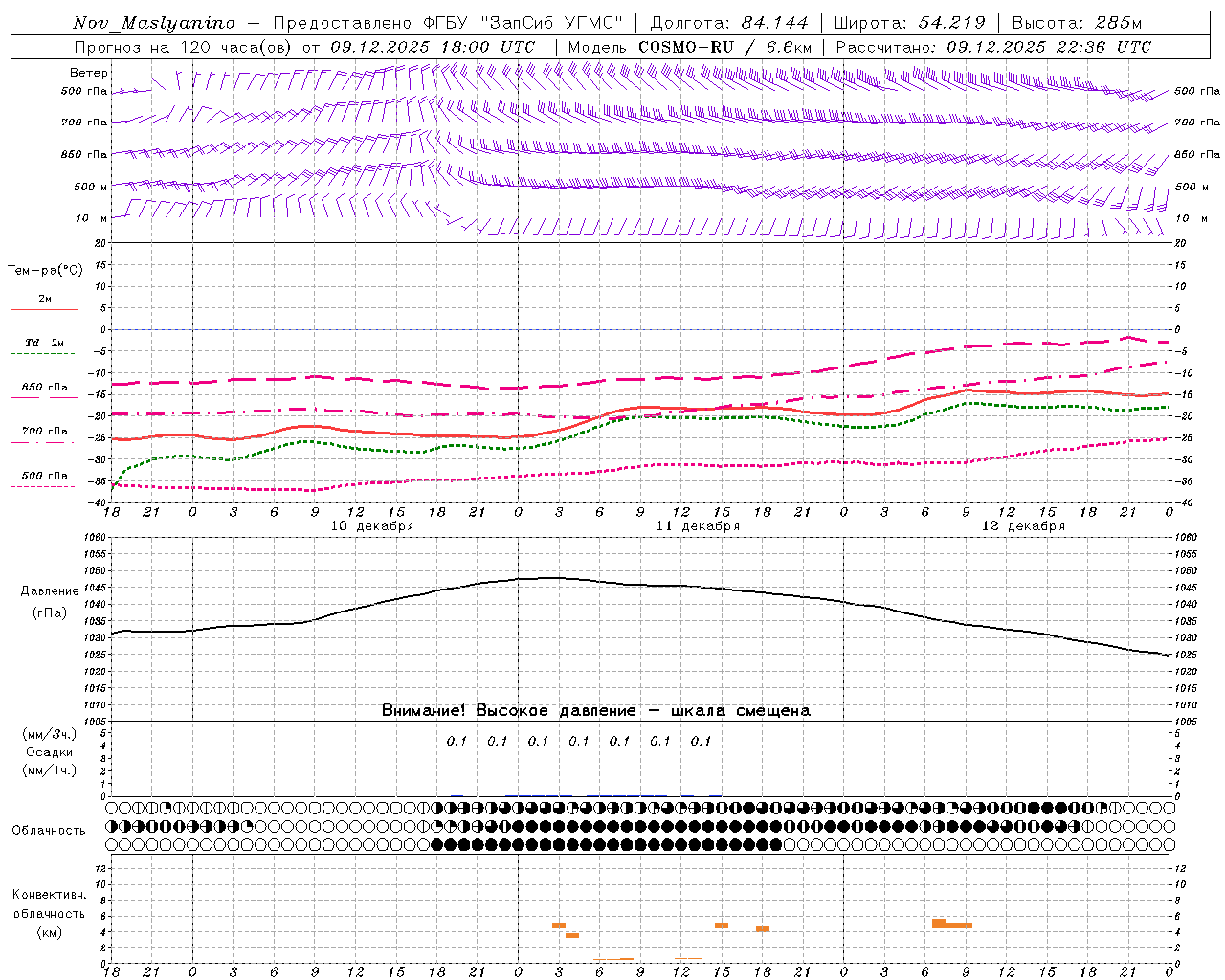1225x980 pixels.
Task: Click the 2м temperature legend entry
Action: coord(45,299)
